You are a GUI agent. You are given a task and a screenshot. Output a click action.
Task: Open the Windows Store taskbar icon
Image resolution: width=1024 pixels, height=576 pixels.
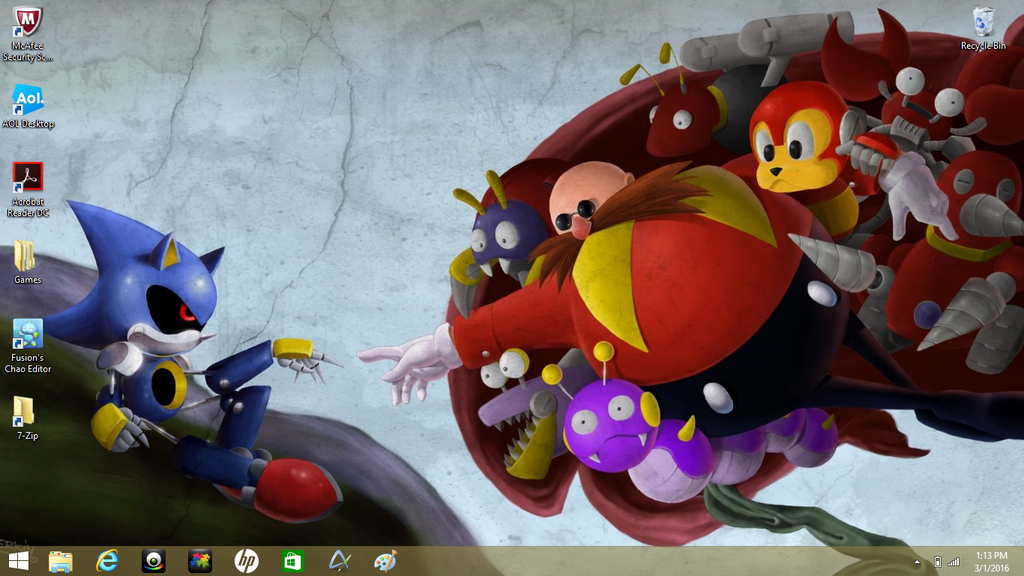(292, 561)
